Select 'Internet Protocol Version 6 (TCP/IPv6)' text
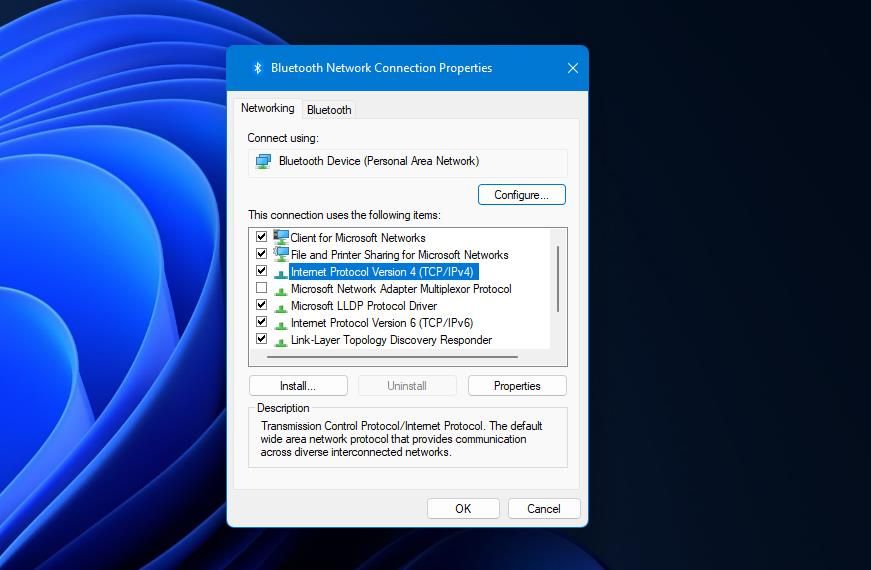Image resolution: width=871 pixels, height=570 pixels. (x=382, y=323)
